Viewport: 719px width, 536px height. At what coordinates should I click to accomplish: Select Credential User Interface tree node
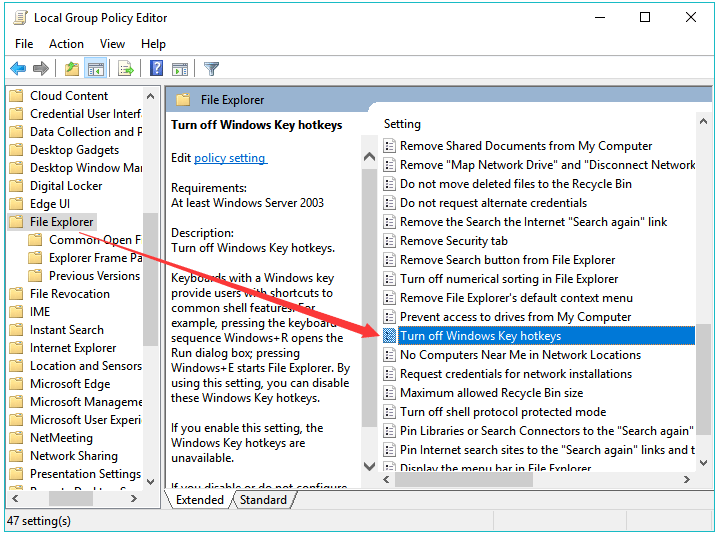coord(86,114)
